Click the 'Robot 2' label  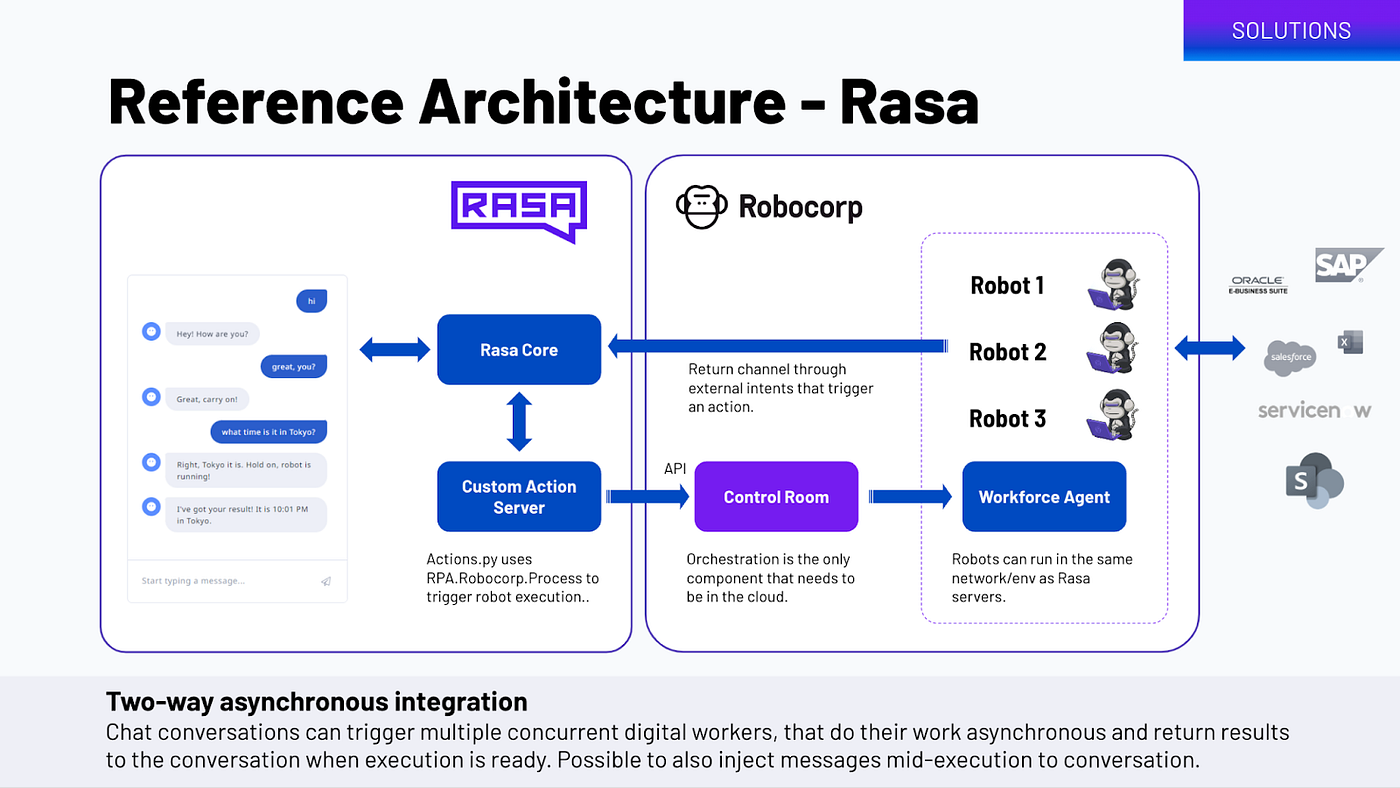tap(1007, 352)
